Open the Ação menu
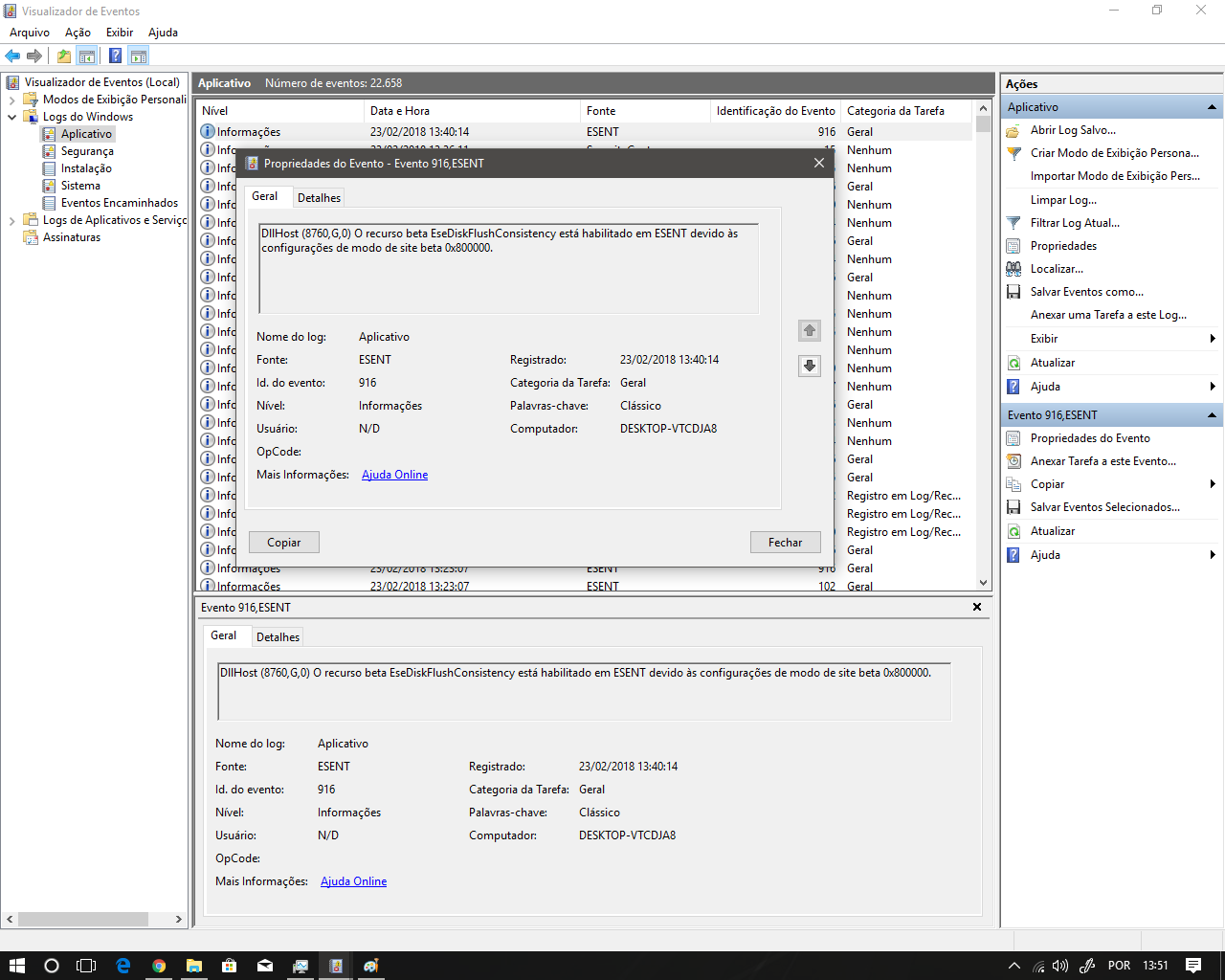Screen dimensions: 1225x980 [x=78, y=33]
